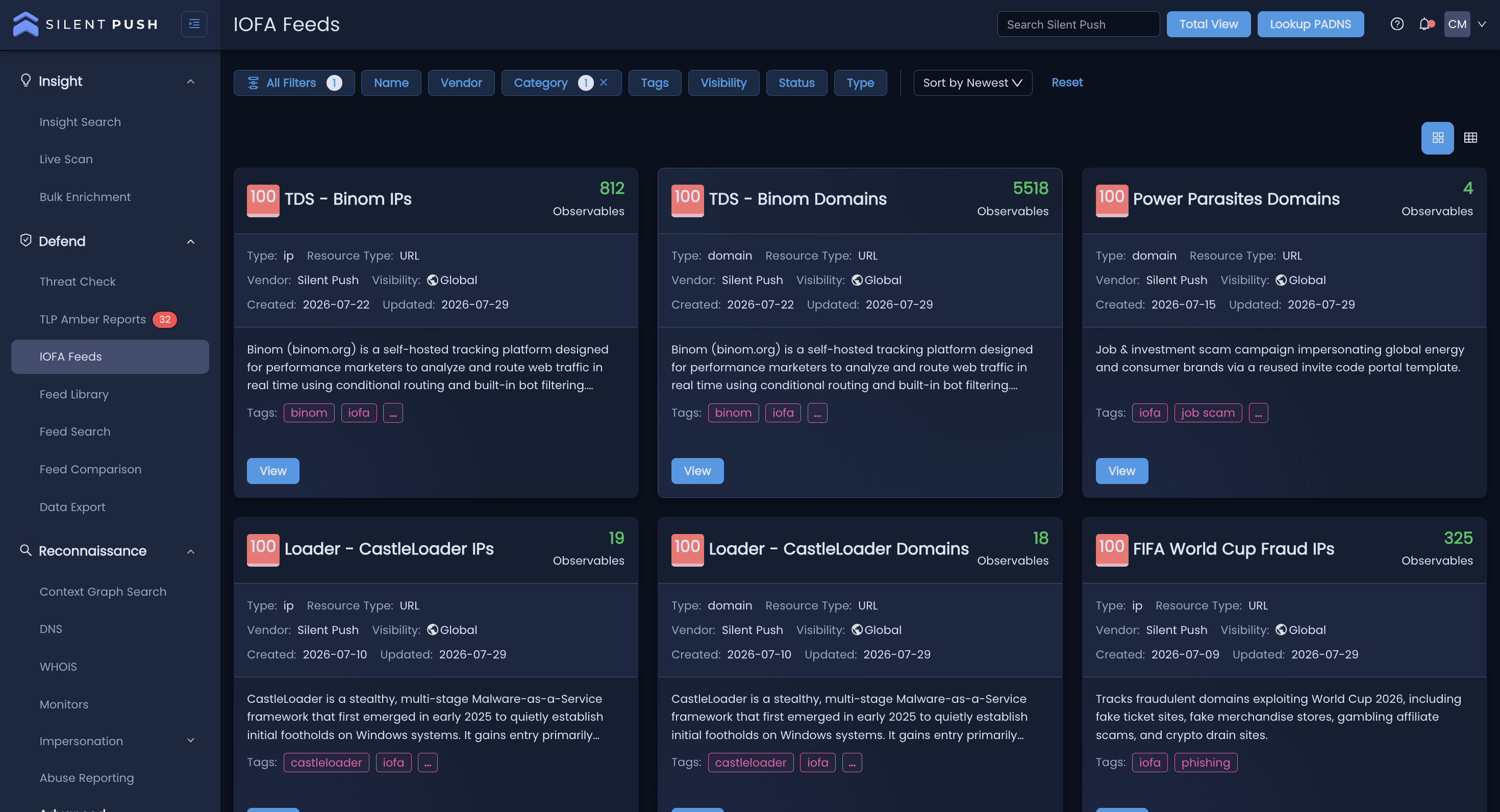Reset all filters

point(1067,83)
